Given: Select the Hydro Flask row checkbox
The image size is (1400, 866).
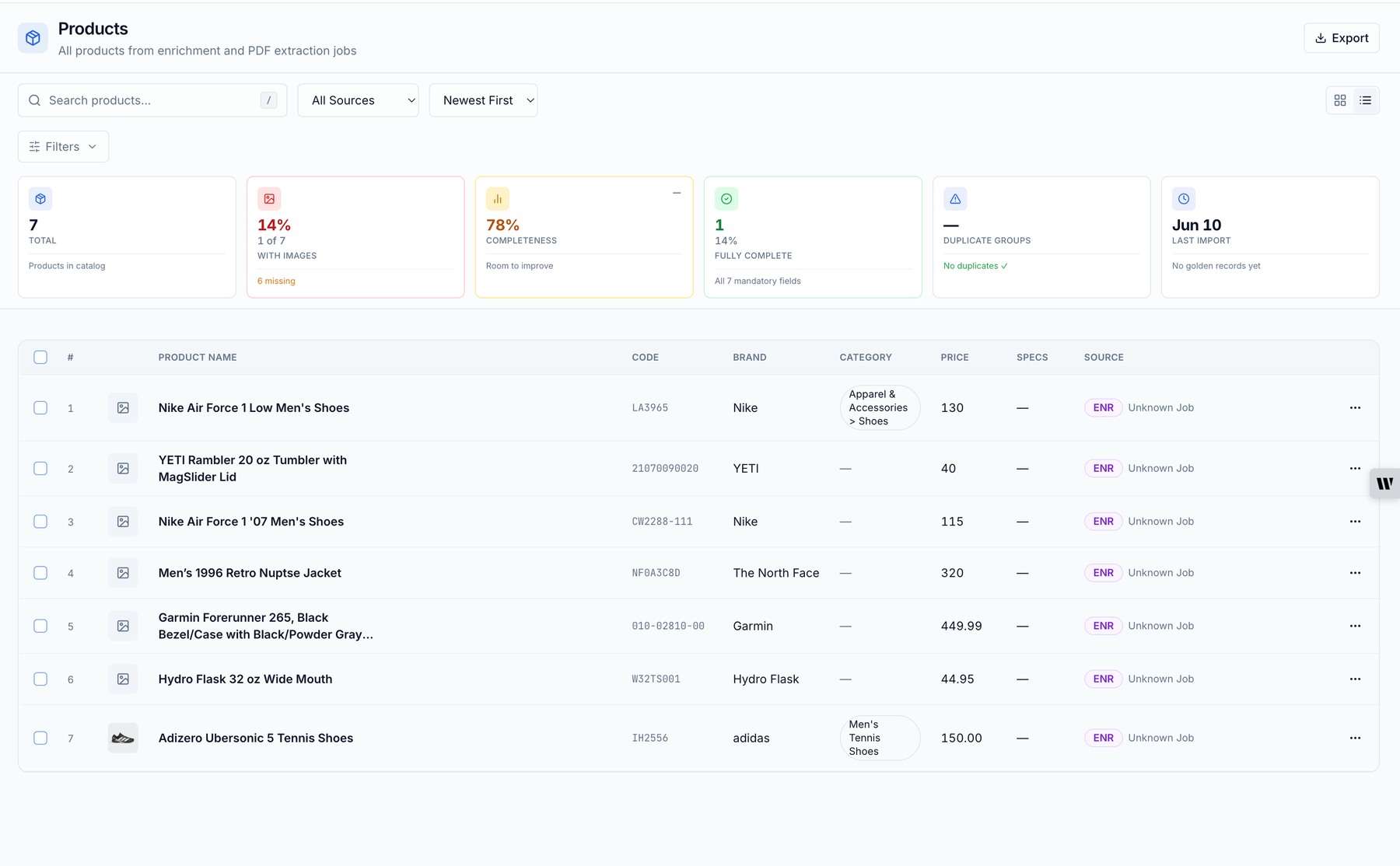Looking at the screenshot, I should pyautogui.click(x=40, y=679).
